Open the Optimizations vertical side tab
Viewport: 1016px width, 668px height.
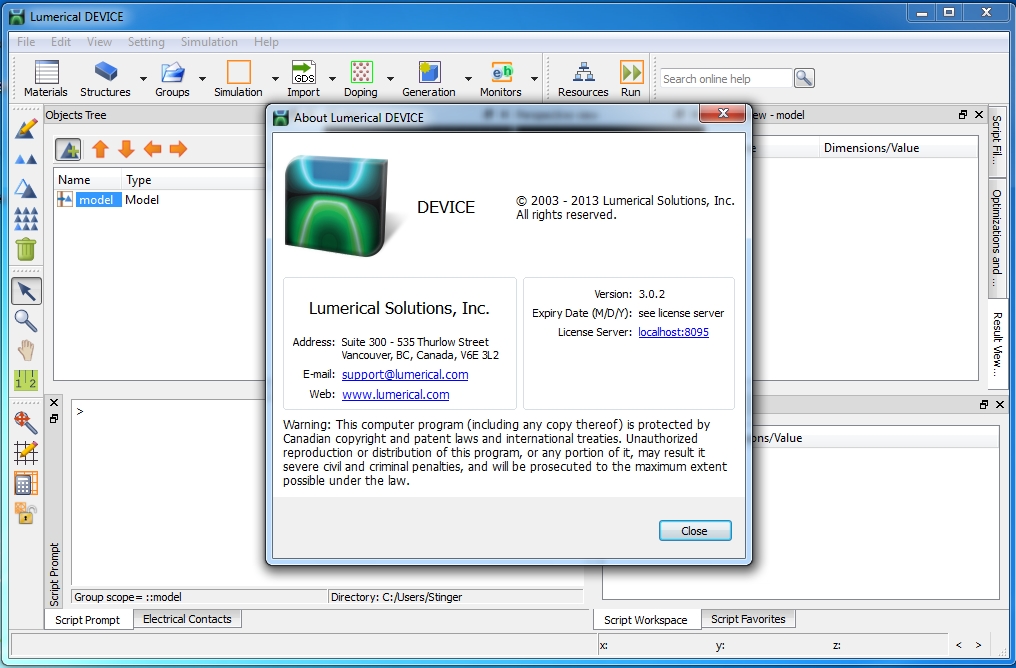pos(996,240)
